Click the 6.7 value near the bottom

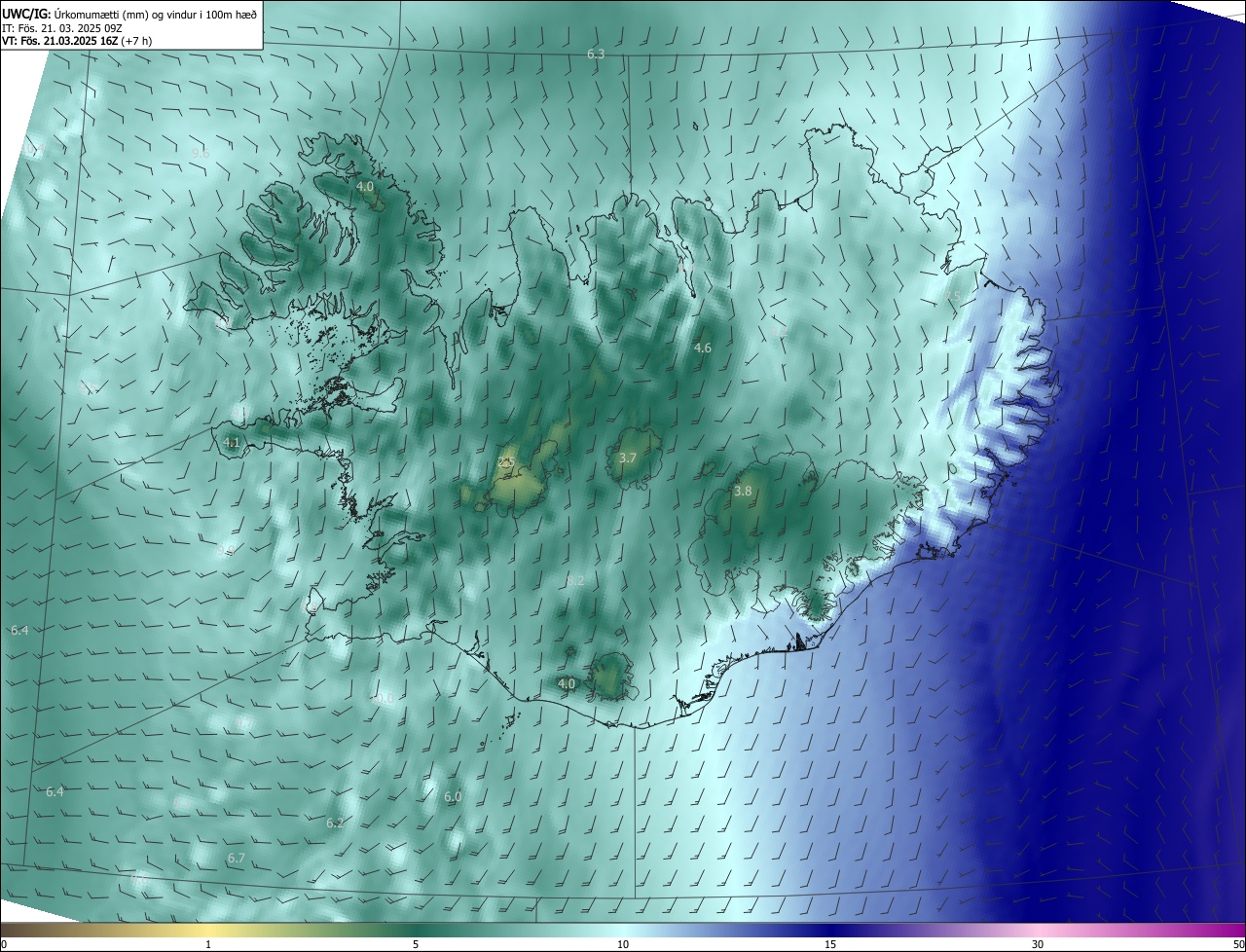(x=236, y=858)
